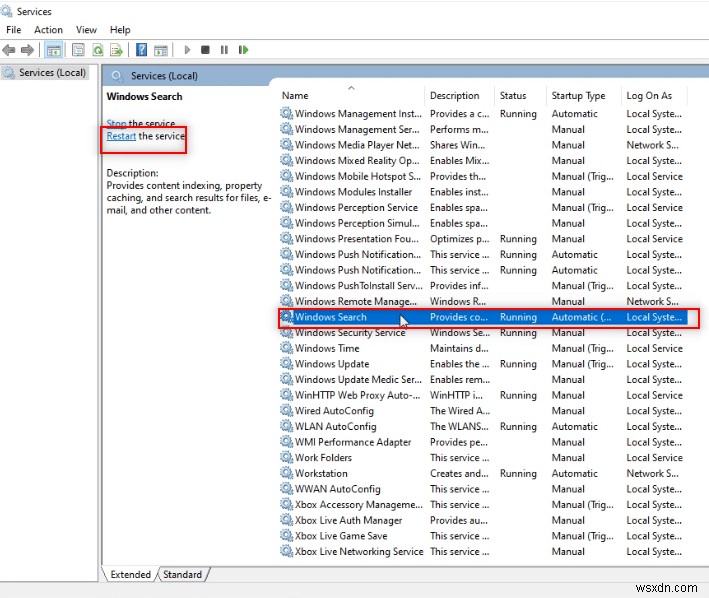
Task: Sort by the Status column header
Action: point(513,96)
